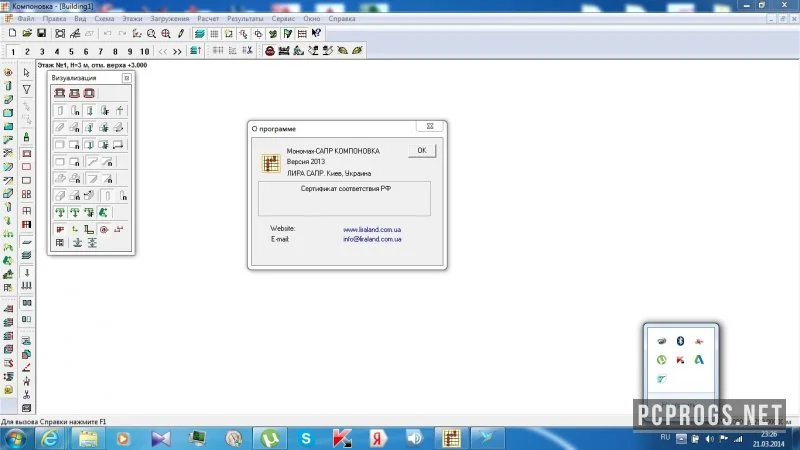800x450 pixels.
Task: Close the Визуализация panel
Action: (127, 78)
